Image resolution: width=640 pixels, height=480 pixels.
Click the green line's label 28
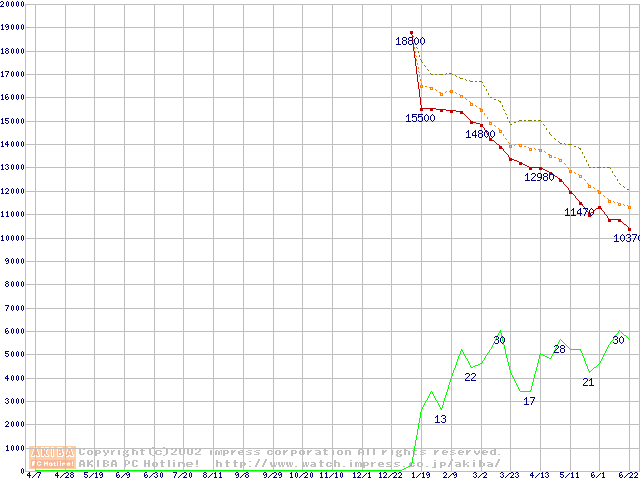[559, 349]
